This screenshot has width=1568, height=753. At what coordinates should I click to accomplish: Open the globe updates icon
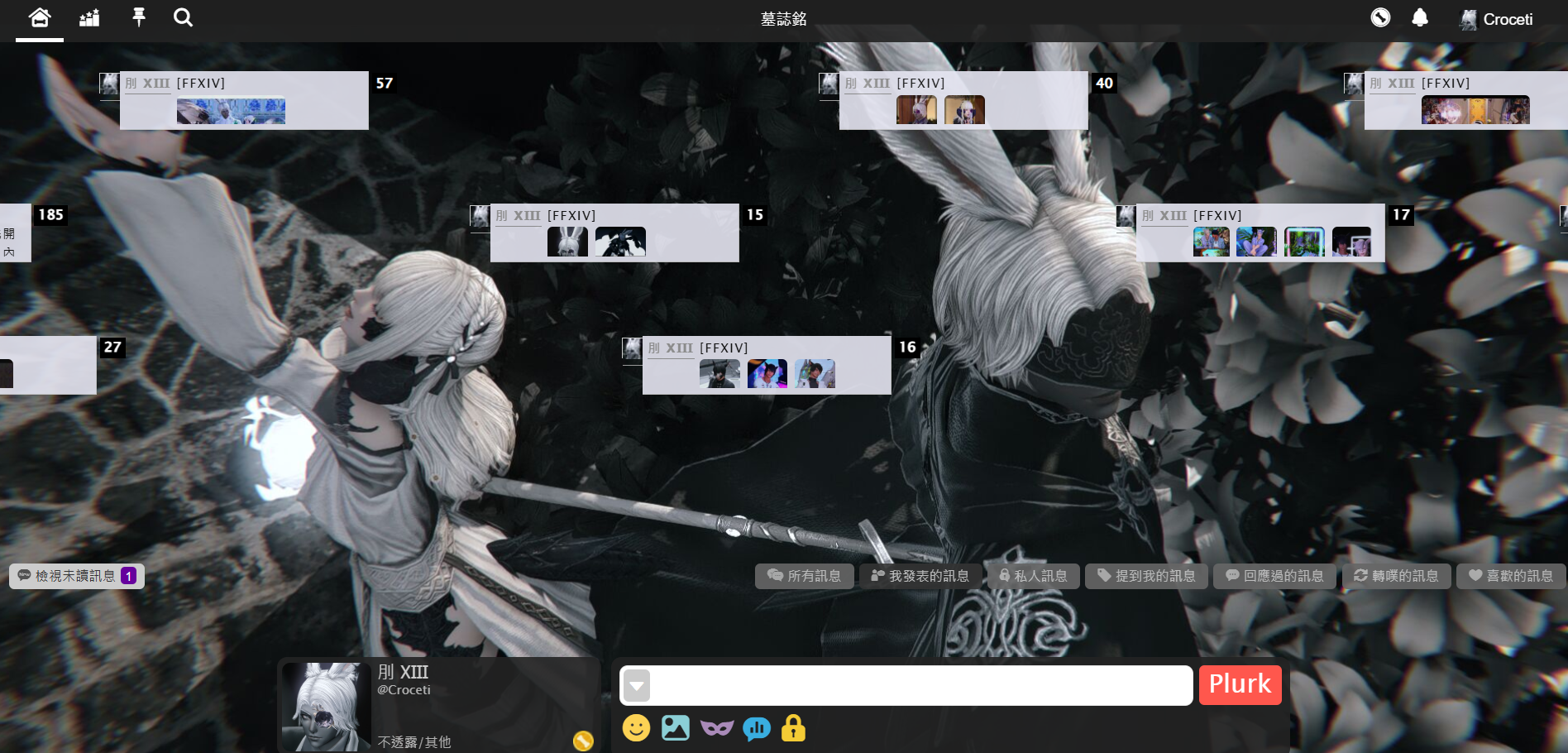[1380, 17]
